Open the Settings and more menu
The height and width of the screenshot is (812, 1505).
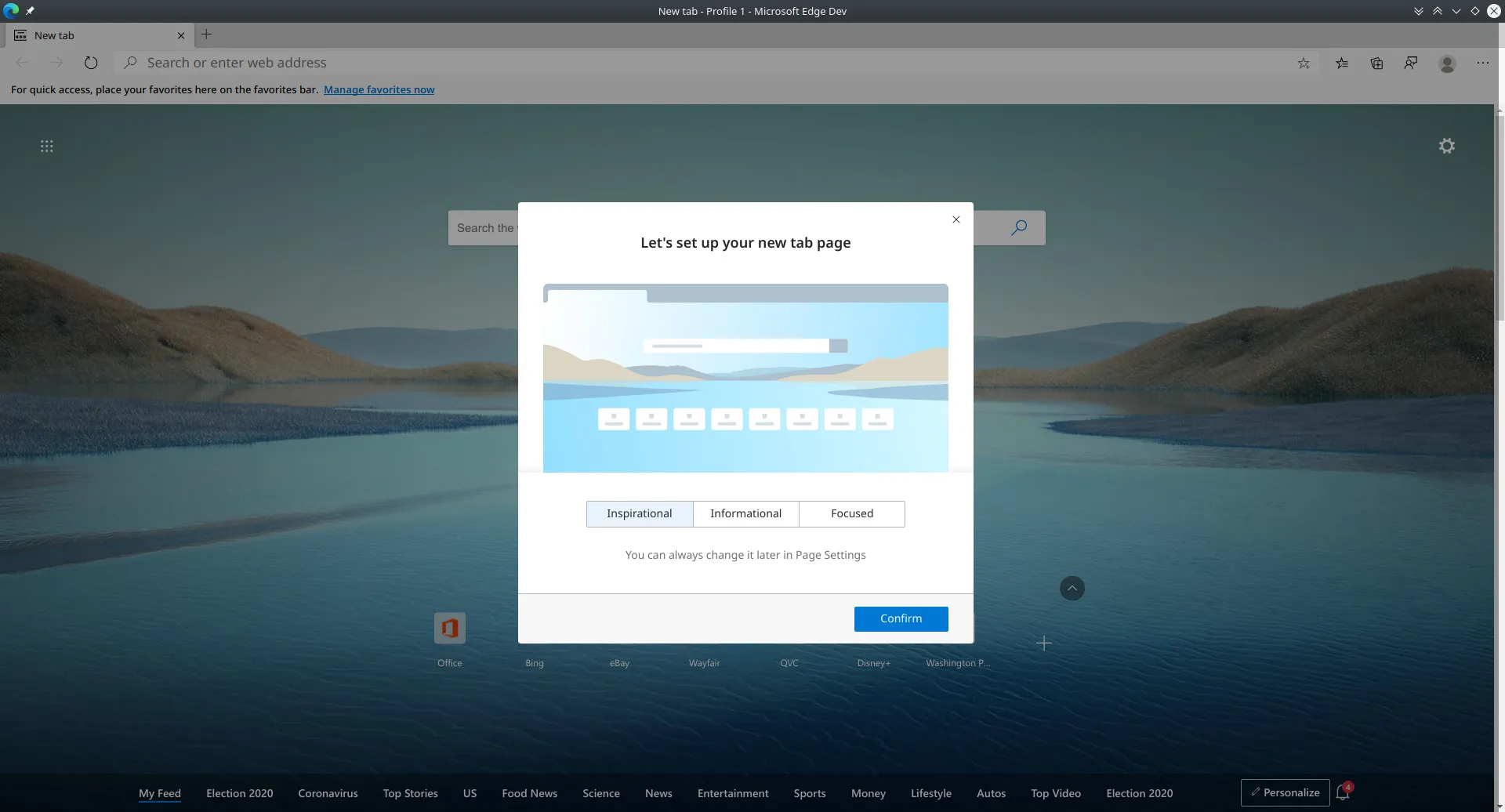(1482, 63)
